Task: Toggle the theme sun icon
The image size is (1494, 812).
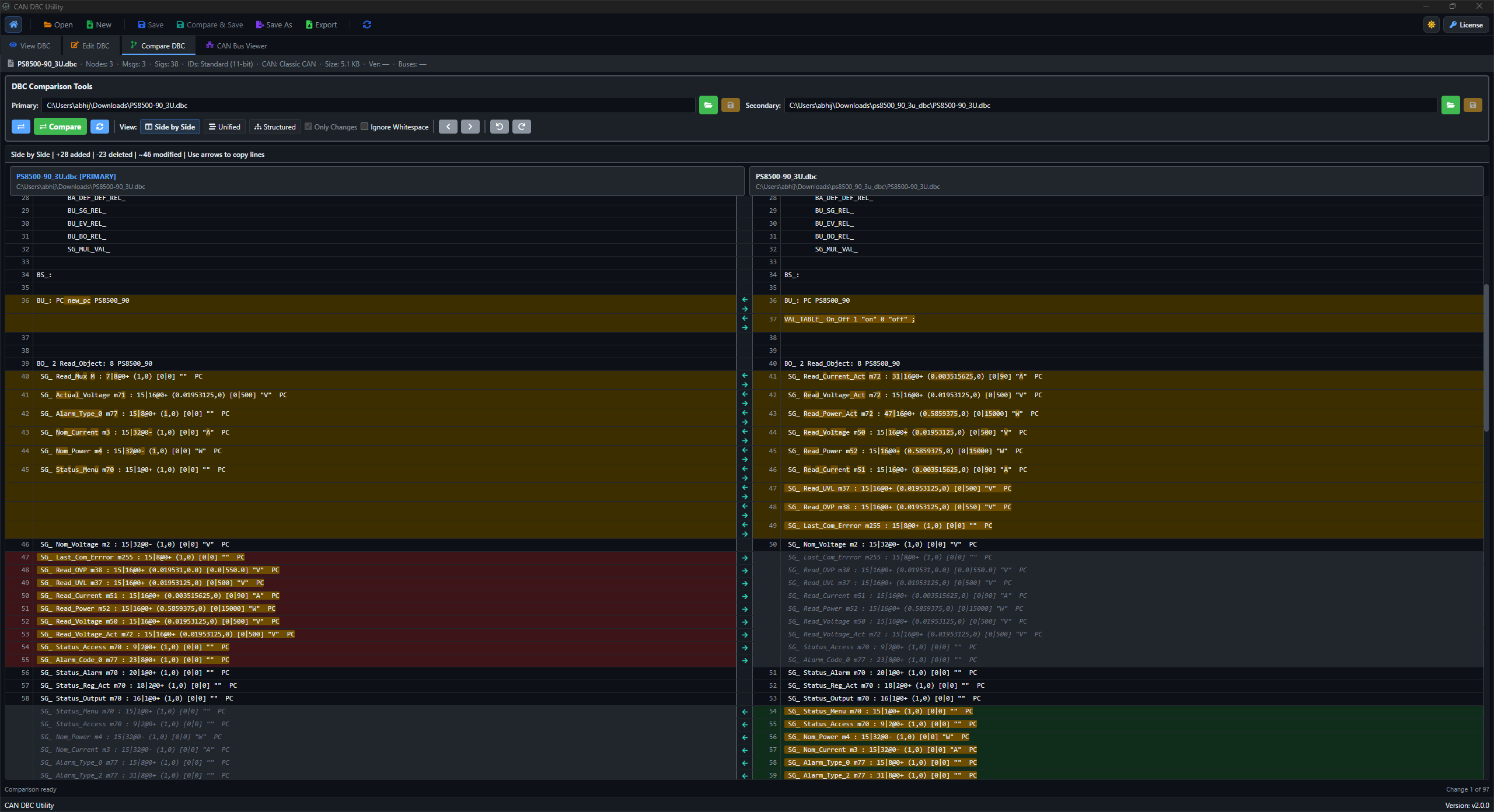Action: click(1432, 24)
